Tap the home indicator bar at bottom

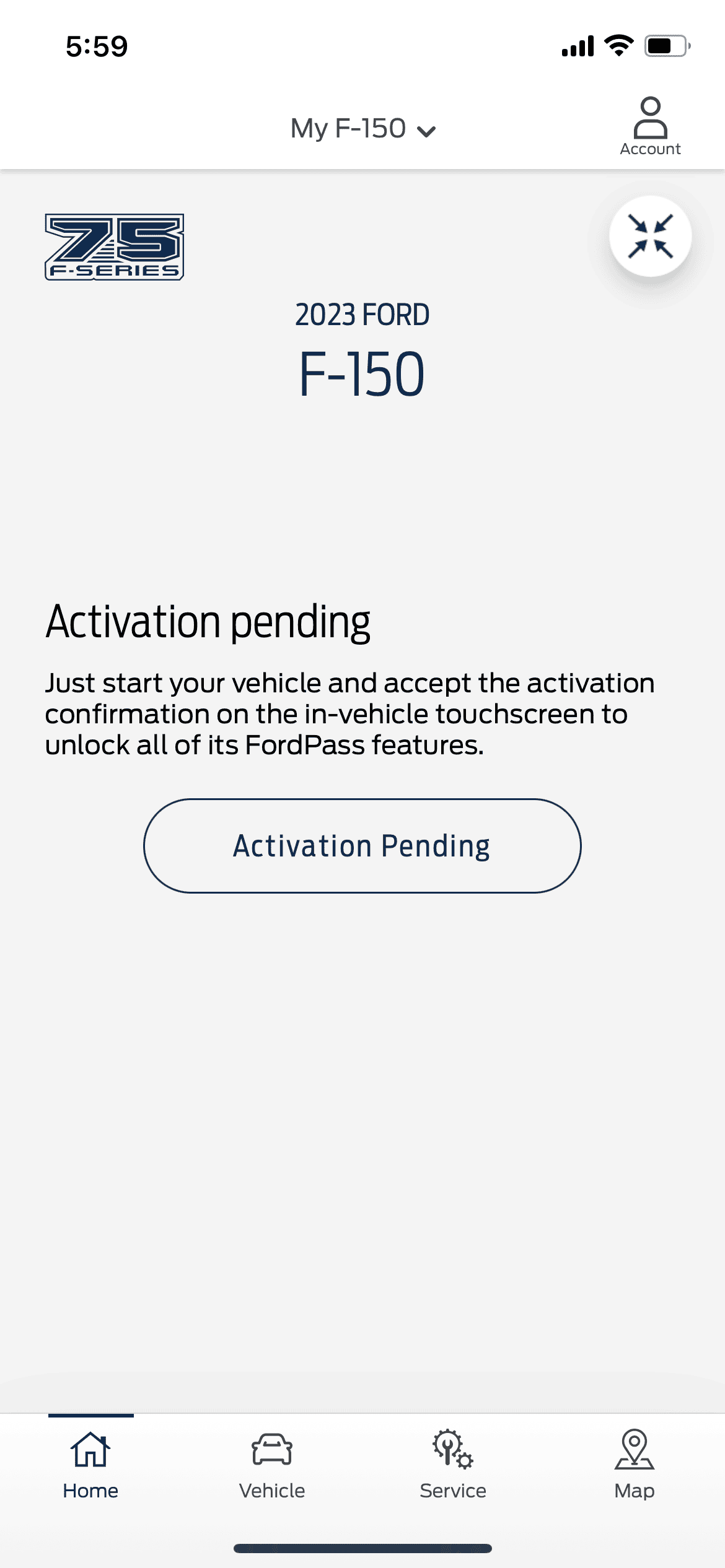point(362,1548)
